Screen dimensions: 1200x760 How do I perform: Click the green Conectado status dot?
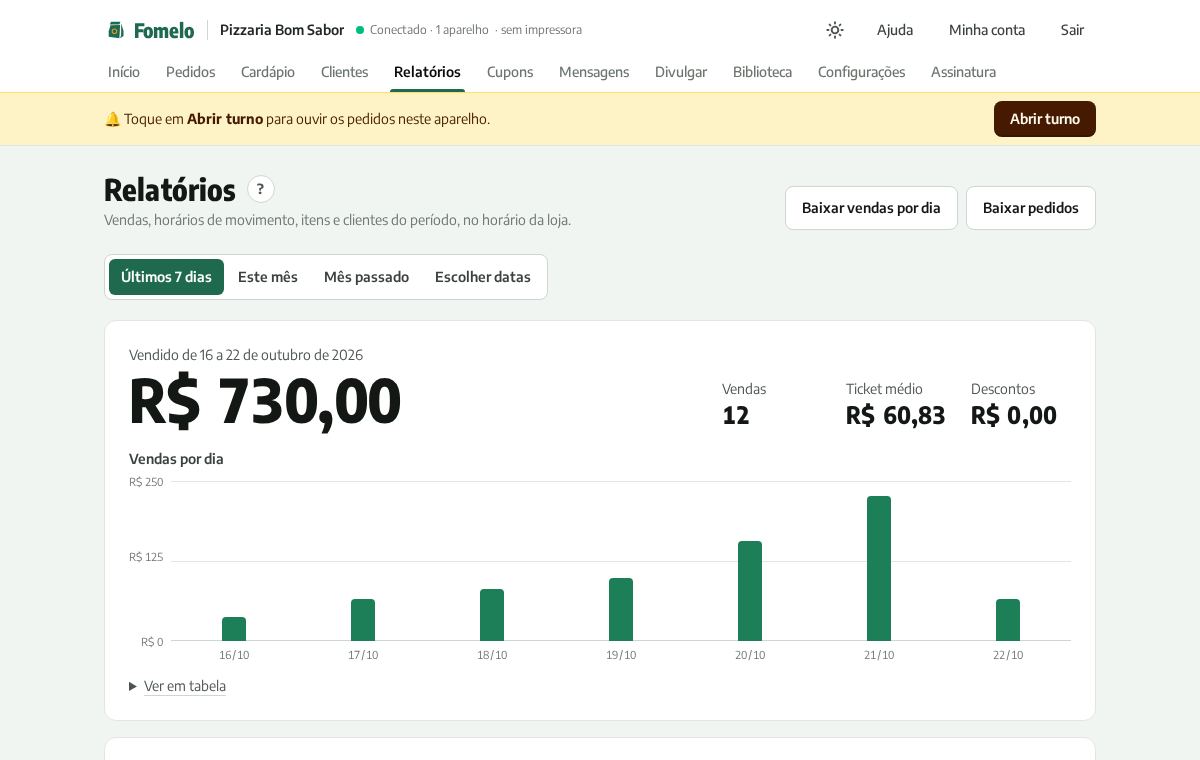click(360, 30)
